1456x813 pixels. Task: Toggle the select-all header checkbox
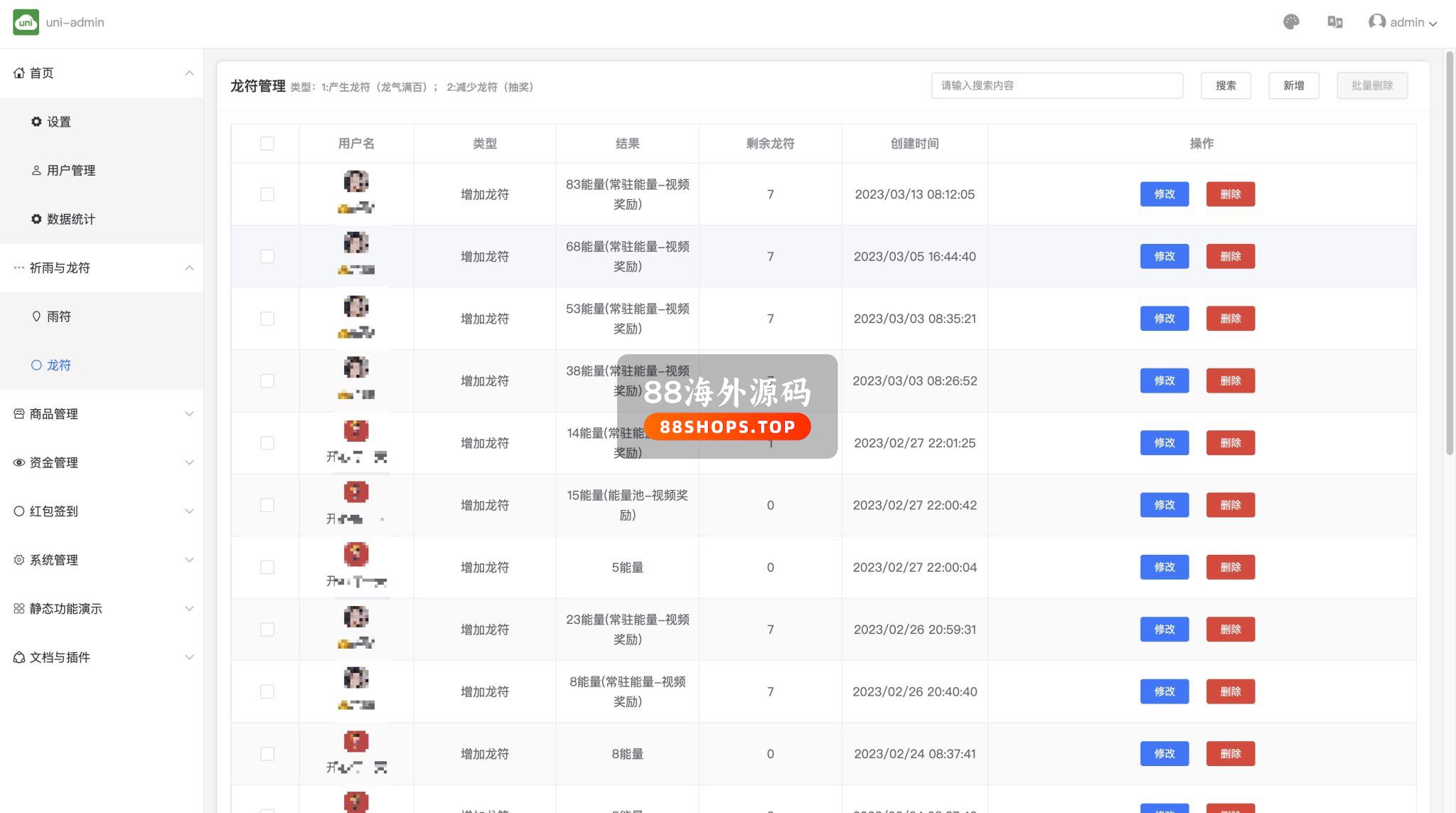click(267, 144)
